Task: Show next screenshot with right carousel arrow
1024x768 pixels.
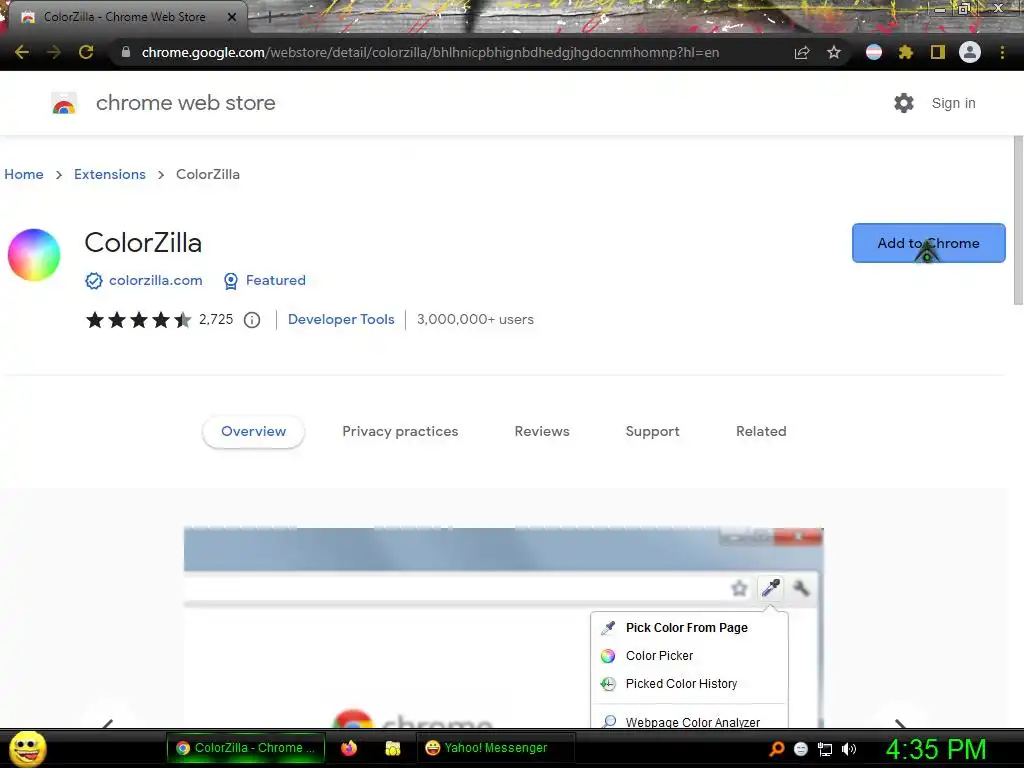Action: [900, 722]
